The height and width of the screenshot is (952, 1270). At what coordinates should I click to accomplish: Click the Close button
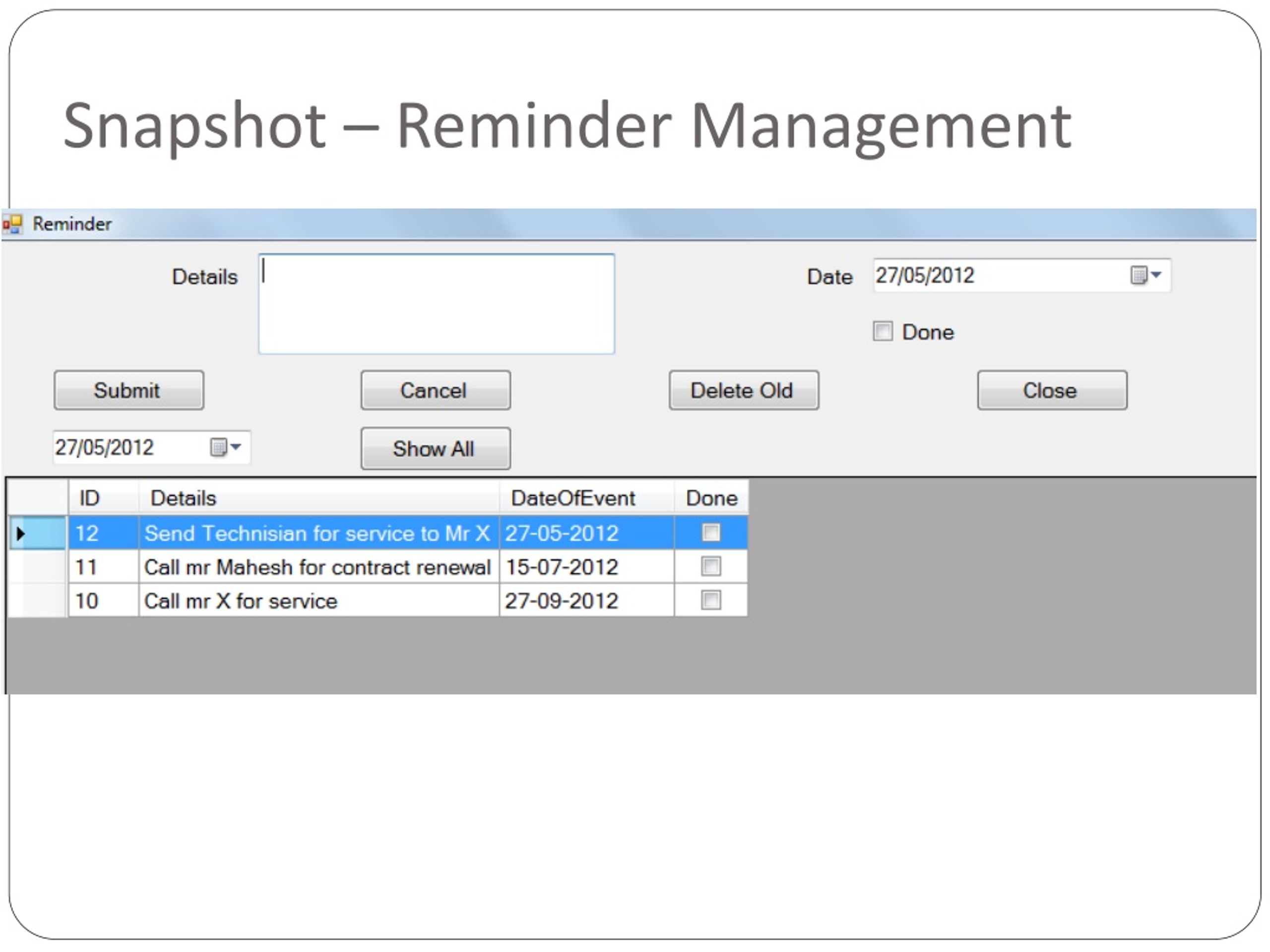pos(1052,391)
